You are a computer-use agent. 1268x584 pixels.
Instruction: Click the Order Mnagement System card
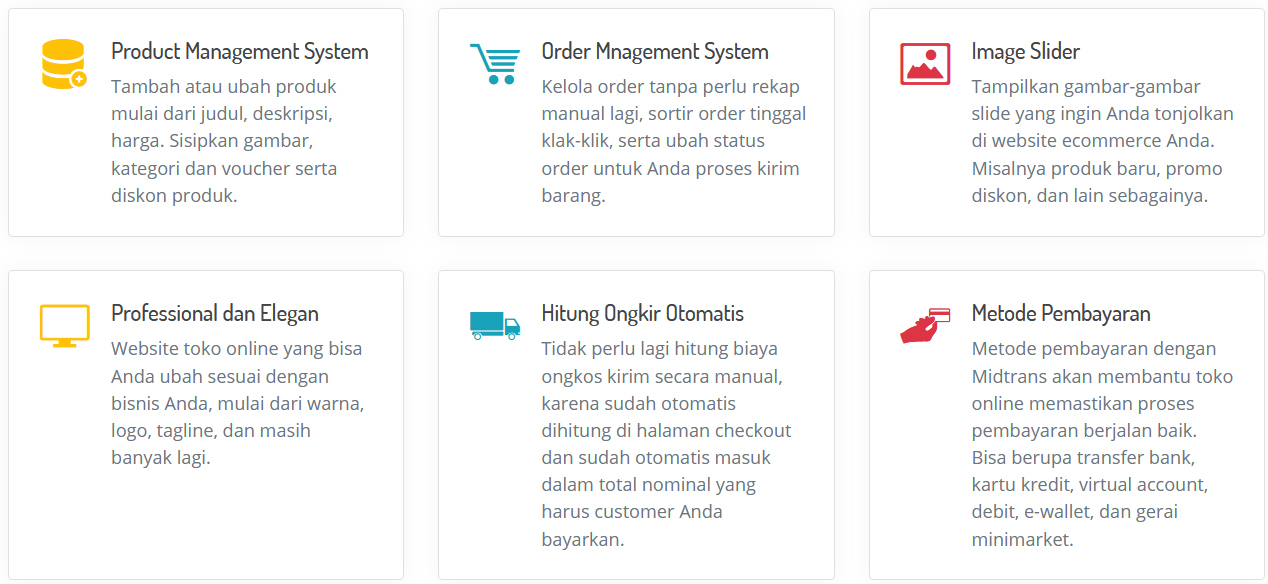tap(636, 122)
